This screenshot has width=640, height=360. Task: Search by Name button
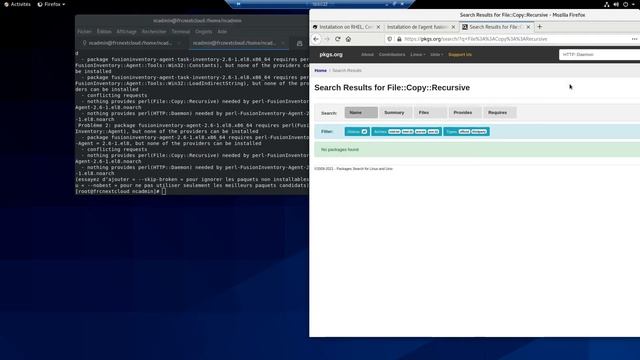coord(361,112)
